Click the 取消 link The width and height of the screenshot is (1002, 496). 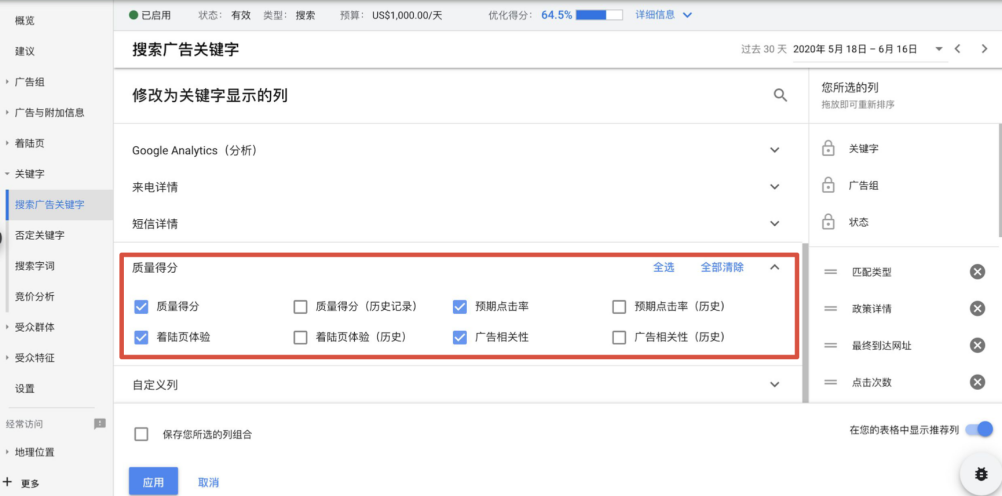[x=208, y=483]
